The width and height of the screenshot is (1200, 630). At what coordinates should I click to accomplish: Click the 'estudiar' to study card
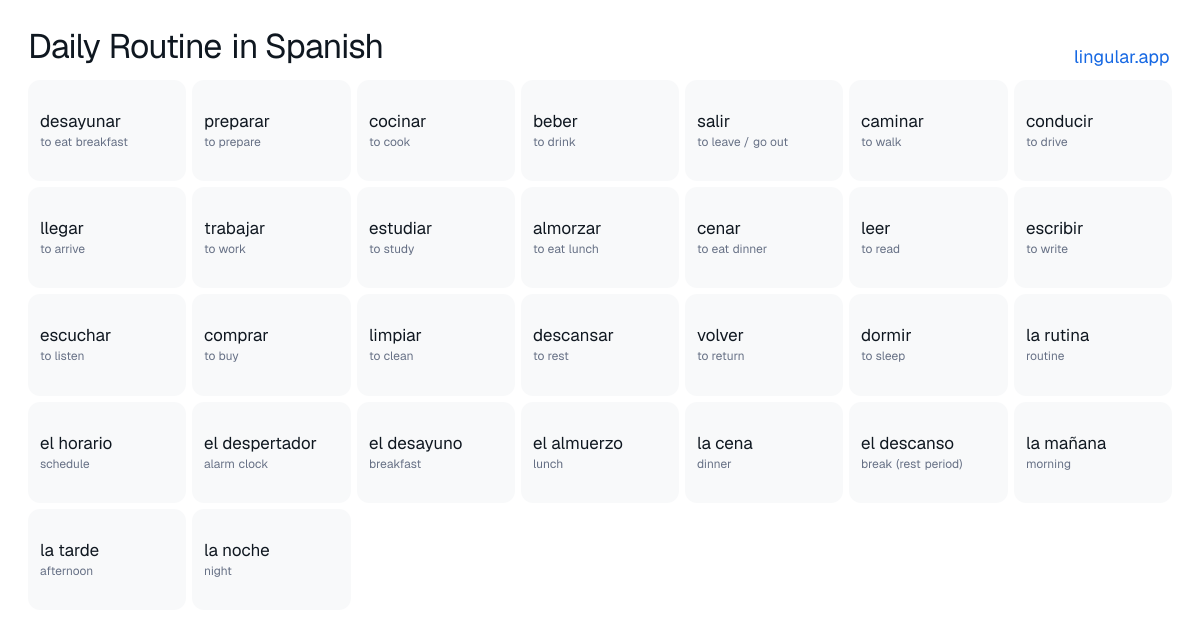click(436, 237)
